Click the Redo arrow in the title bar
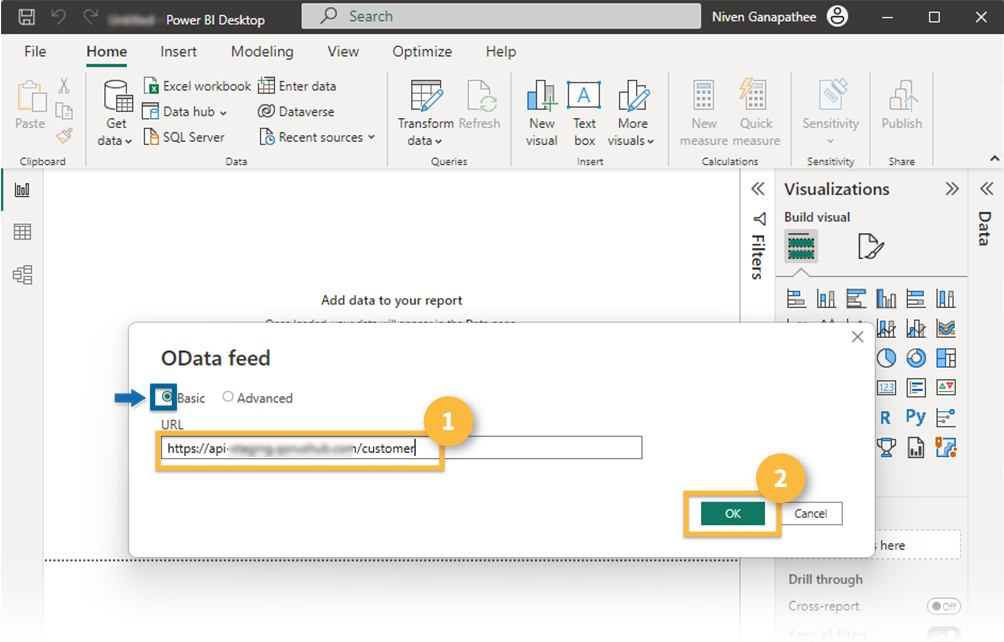The height and width of the screenshot is (642, 1004). click(90, 17)
